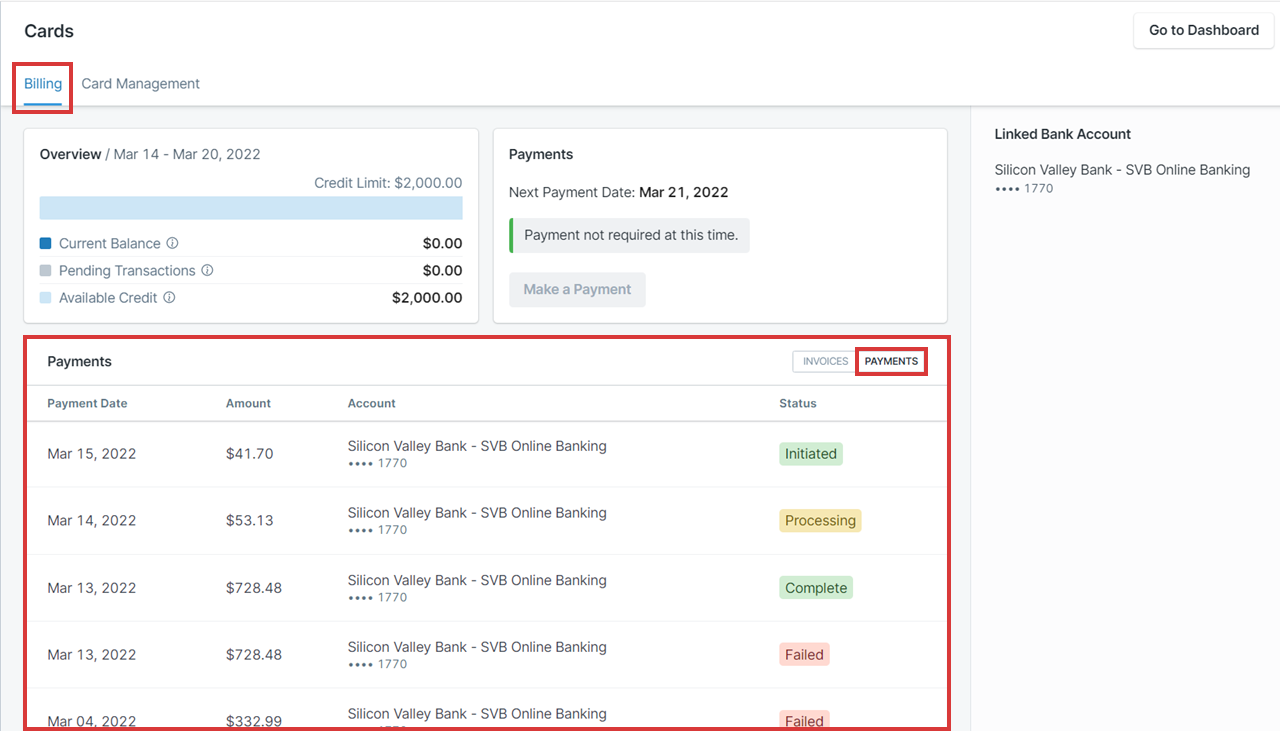Click the credit limit usage bar
This screenshot has height=731, width=1280.
pos(251,208)
